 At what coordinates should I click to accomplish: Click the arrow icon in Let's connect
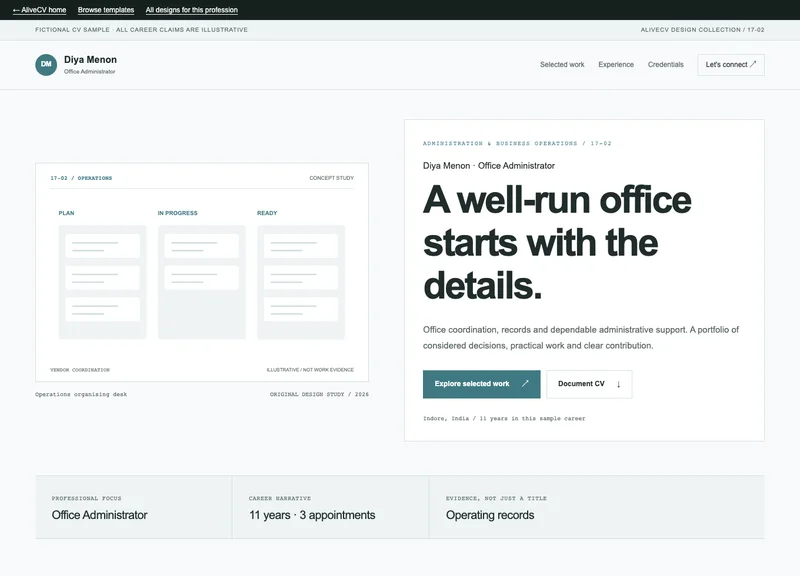[x=753, y=64]
